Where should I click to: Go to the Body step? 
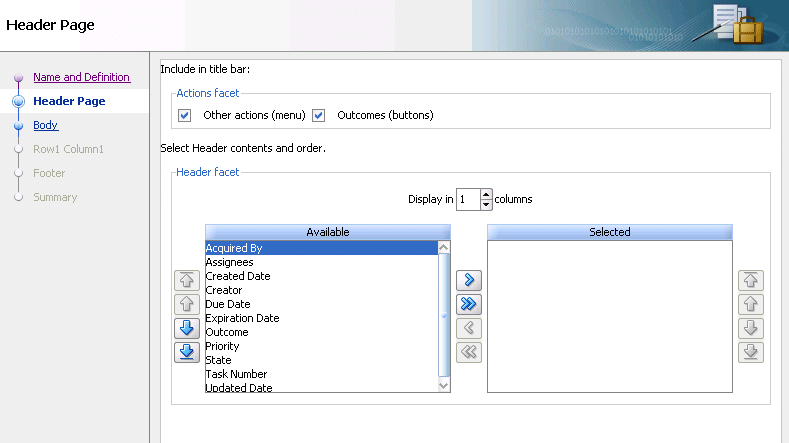[x=45, y=125]
